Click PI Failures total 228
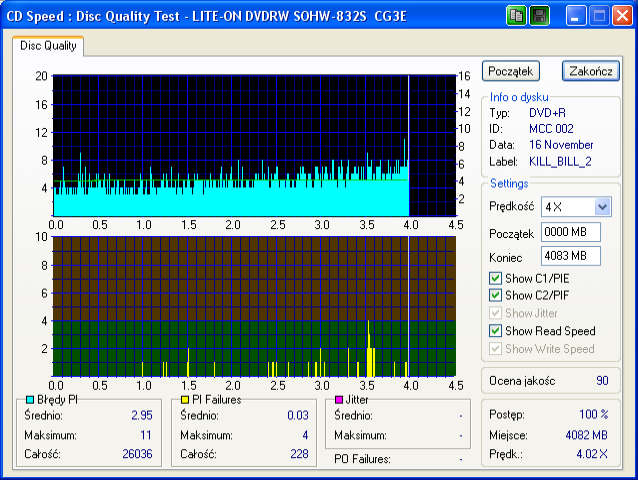 click(299, 454)
